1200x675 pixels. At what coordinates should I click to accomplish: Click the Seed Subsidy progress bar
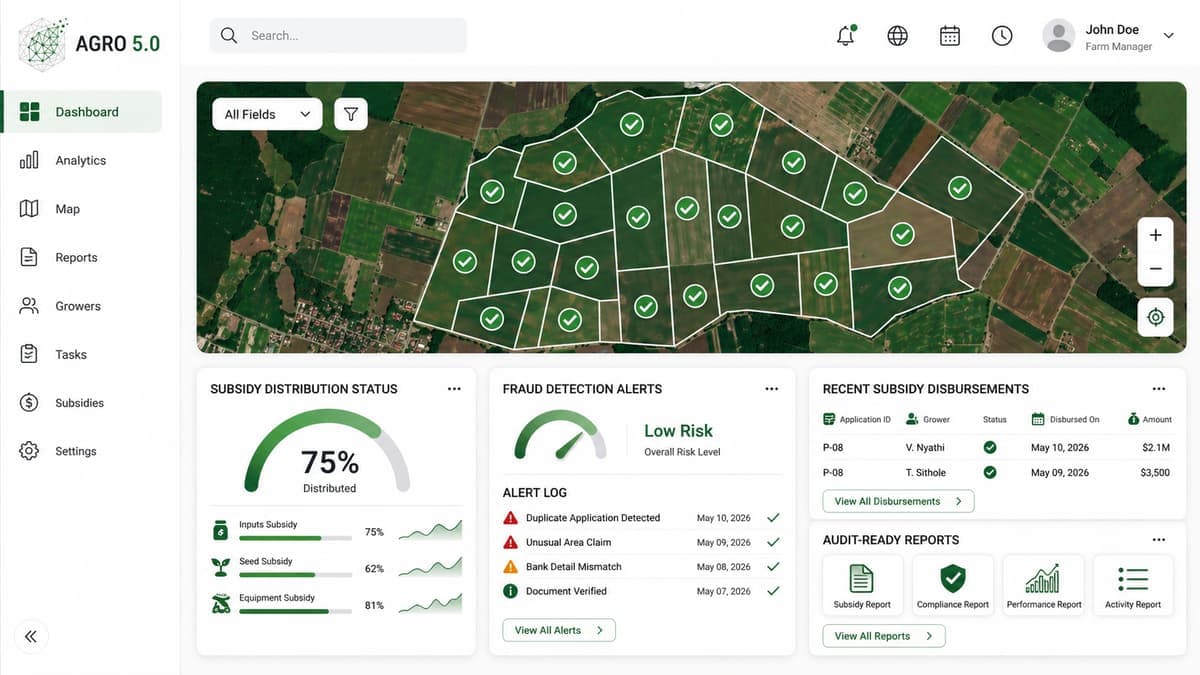(x=295, y=575)
